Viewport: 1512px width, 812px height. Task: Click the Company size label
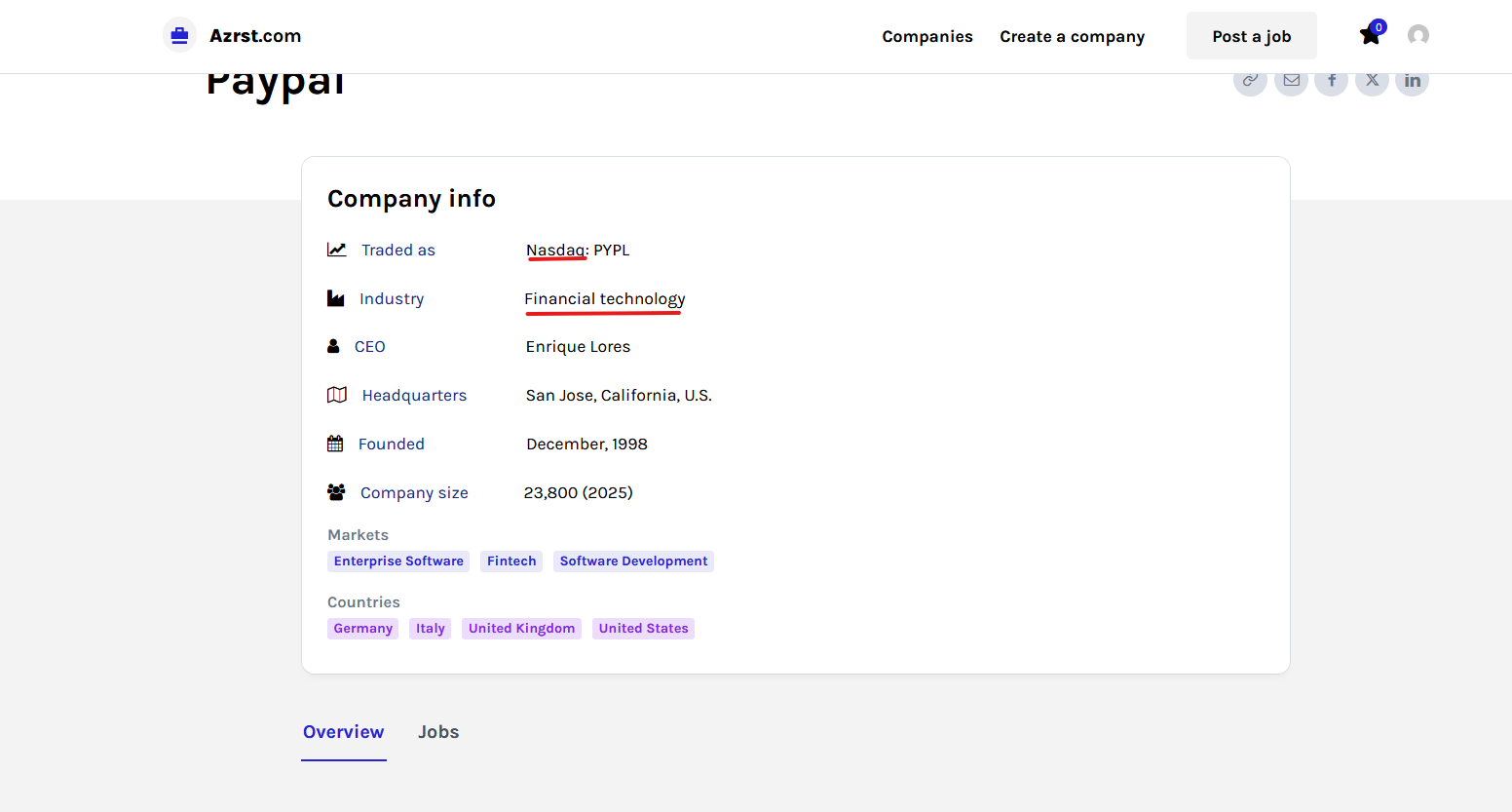click(414, 493)
